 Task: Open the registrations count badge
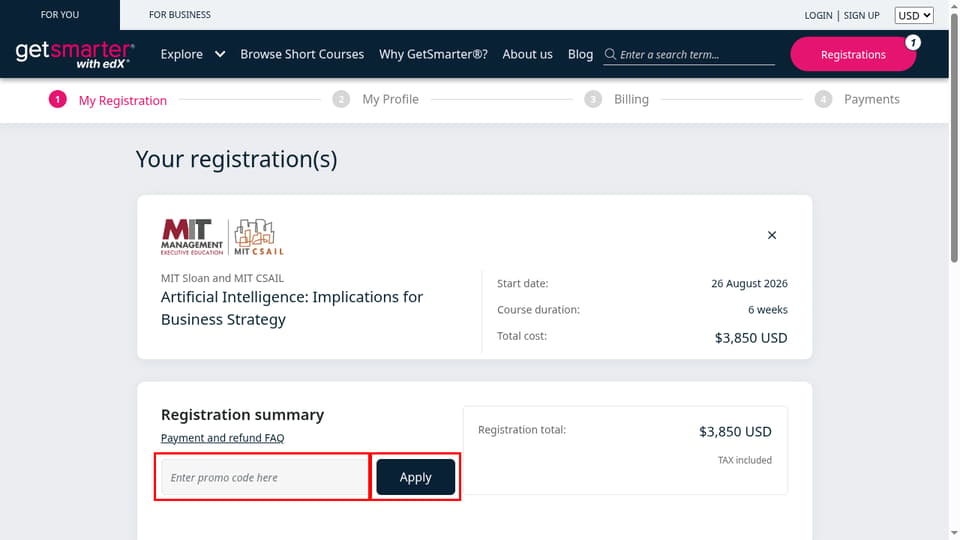(913, 42)
